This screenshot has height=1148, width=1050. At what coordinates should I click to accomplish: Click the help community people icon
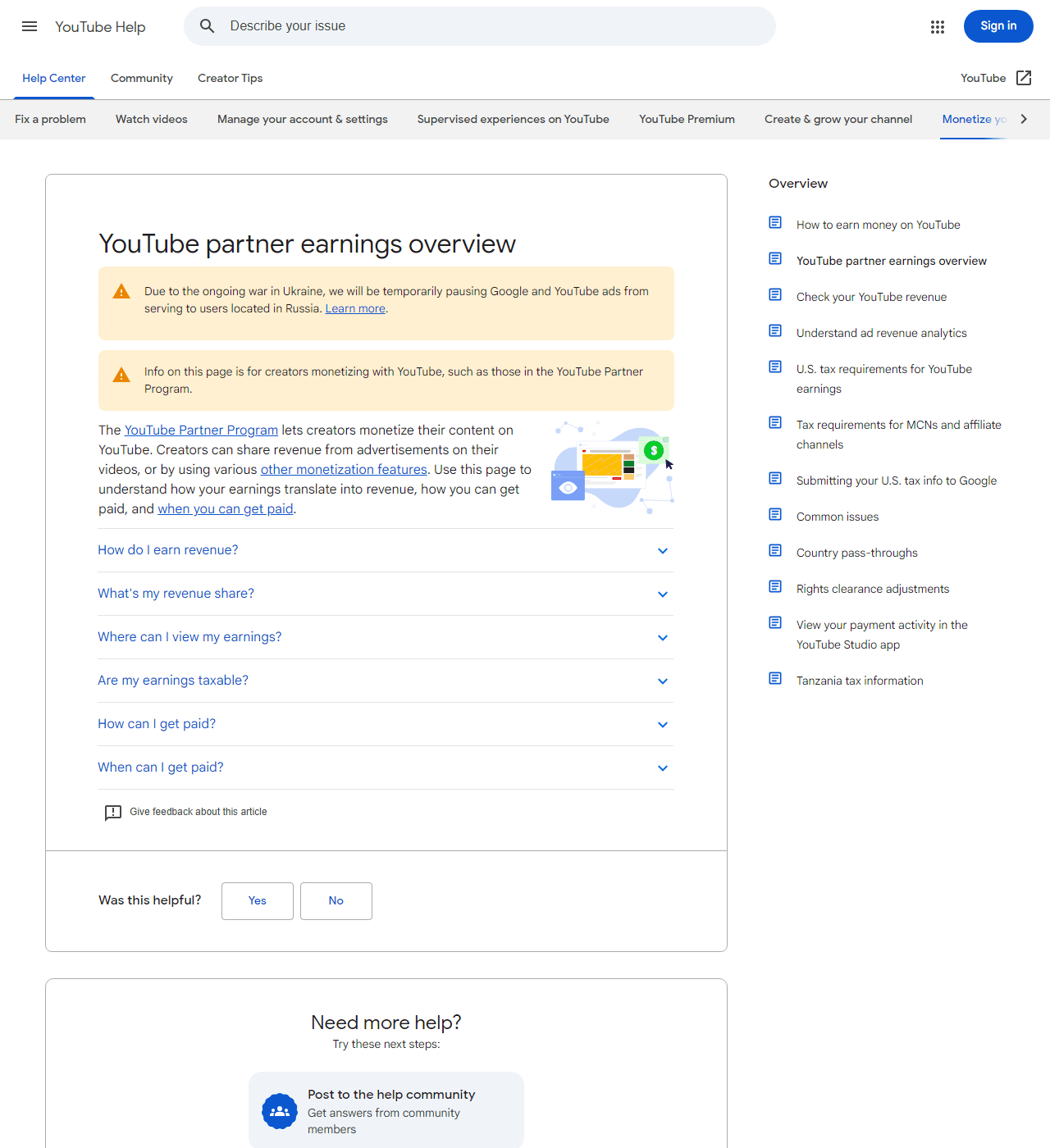pos(280,1111)
